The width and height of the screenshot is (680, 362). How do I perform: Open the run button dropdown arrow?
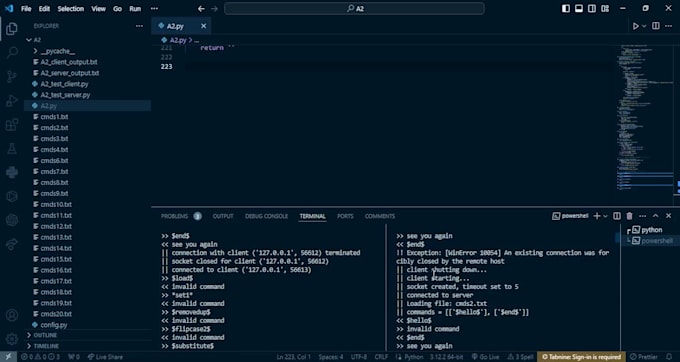click(x=644, y=26)
